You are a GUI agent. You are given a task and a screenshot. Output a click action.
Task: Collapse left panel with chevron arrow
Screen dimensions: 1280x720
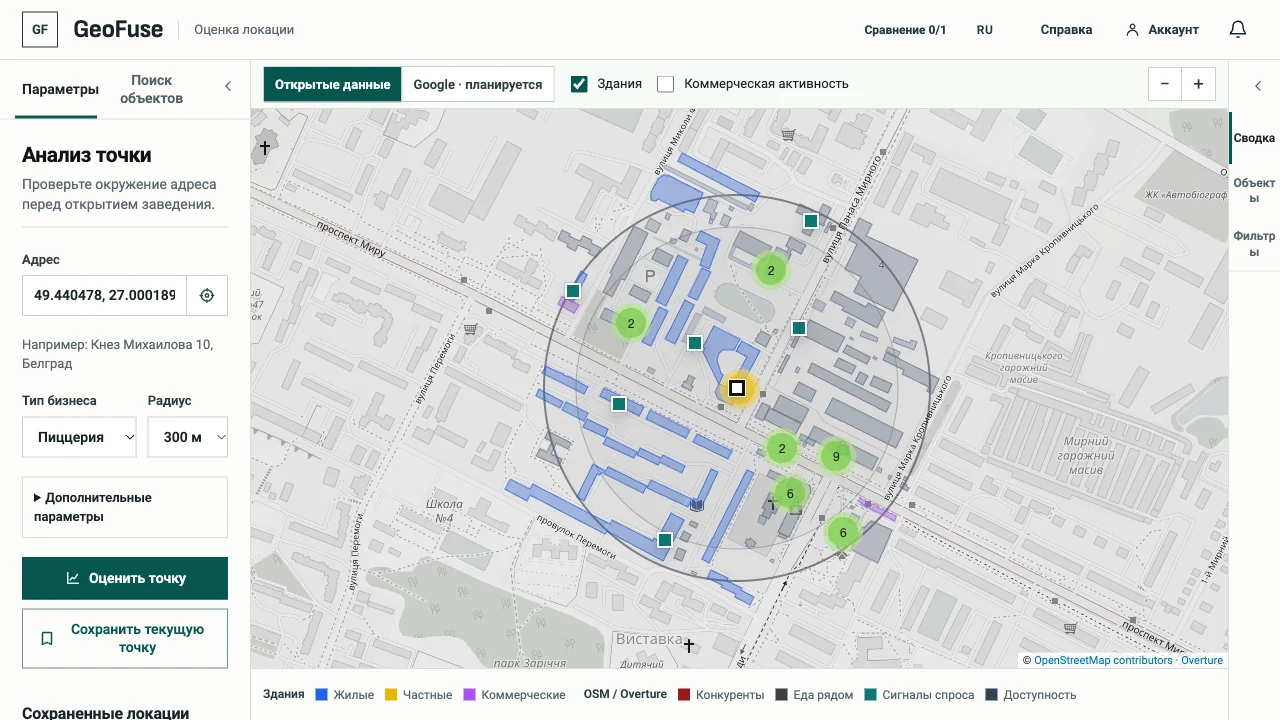[228, 86]
